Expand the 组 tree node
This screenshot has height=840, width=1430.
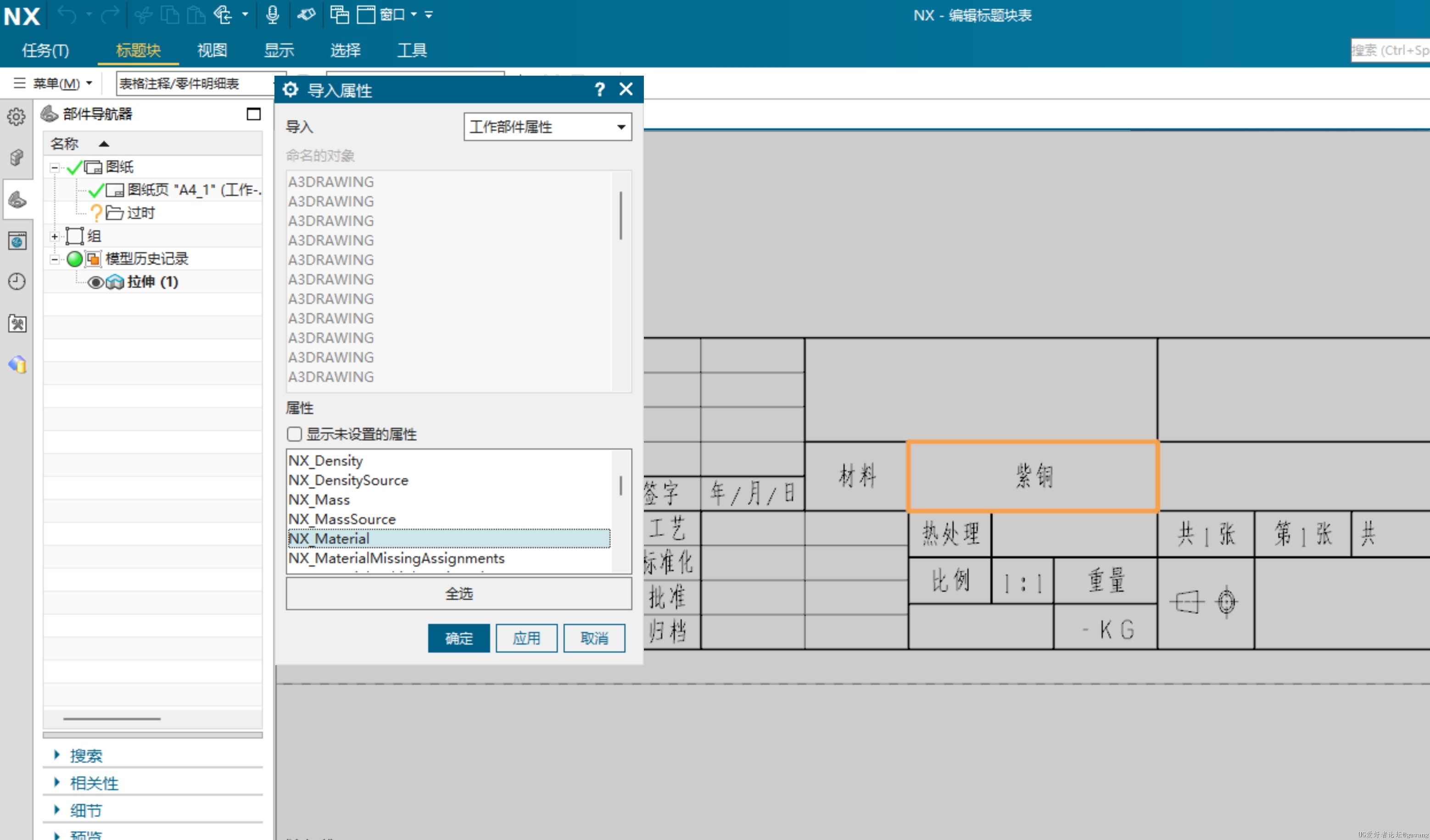click(55, 237)
